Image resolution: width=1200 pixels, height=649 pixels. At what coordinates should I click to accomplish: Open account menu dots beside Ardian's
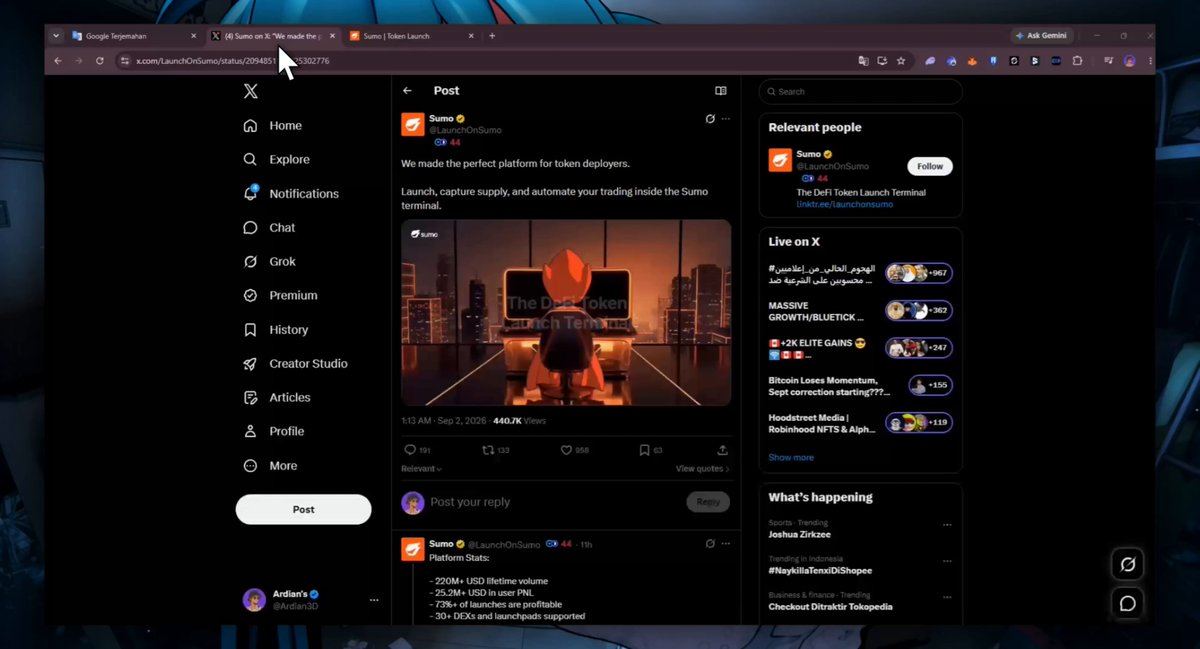[374, 600]
